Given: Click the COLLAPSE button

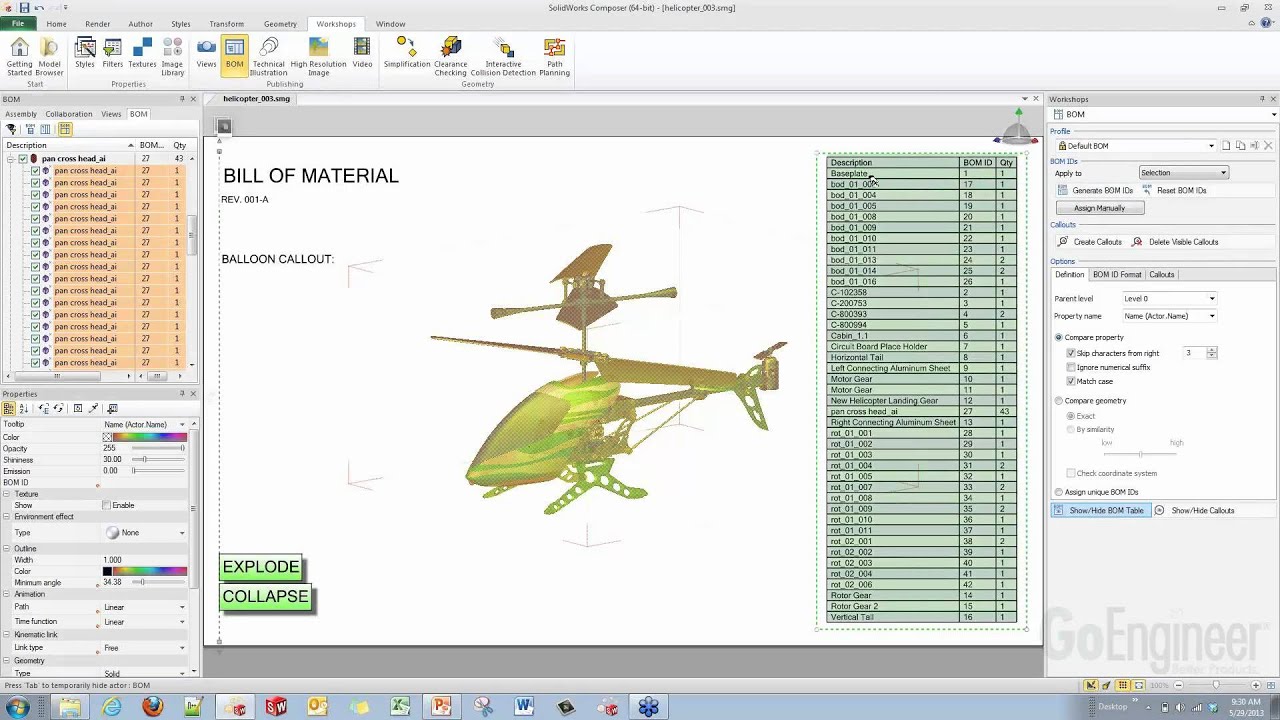Looking at the screenshot, I should click(x=265, y=596).
